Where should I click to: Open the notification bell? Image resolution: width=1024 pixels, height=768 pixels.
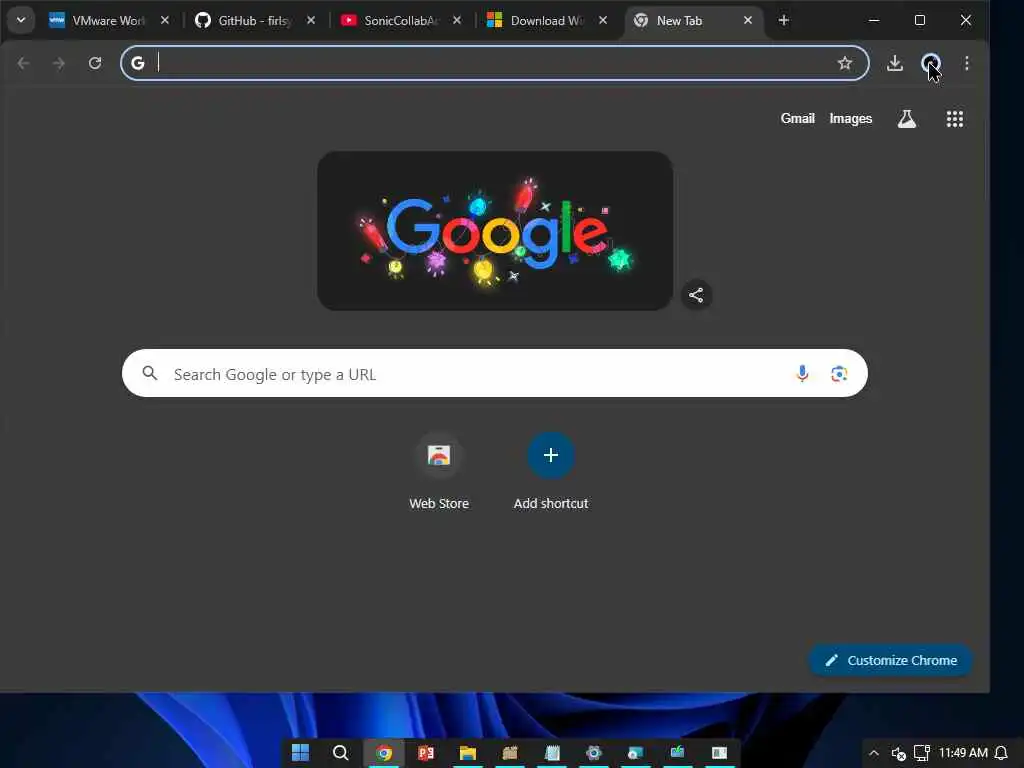pos(1001,753)
